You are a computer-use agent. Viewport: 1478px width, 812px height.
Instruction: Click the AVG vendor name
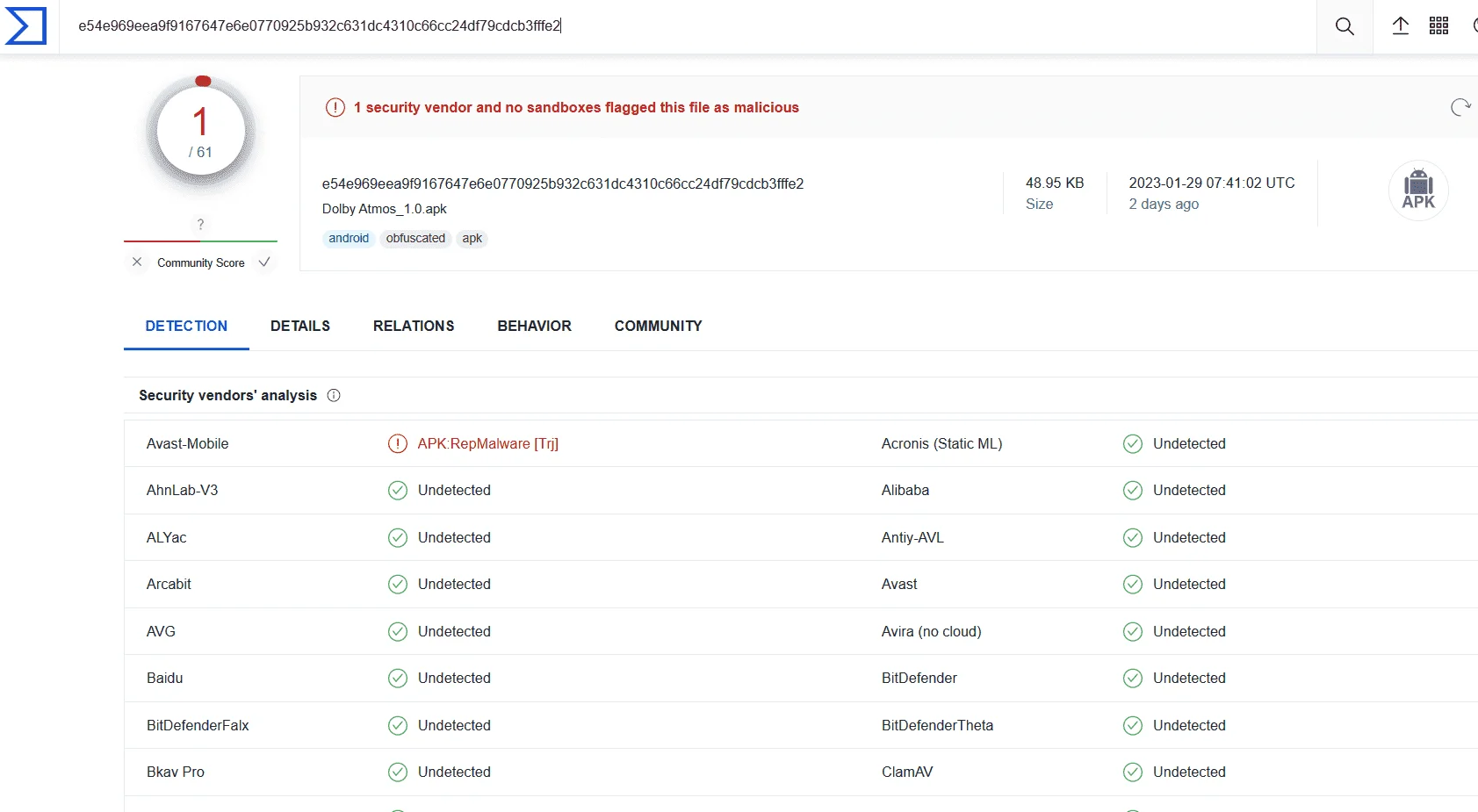click(161, 631)
